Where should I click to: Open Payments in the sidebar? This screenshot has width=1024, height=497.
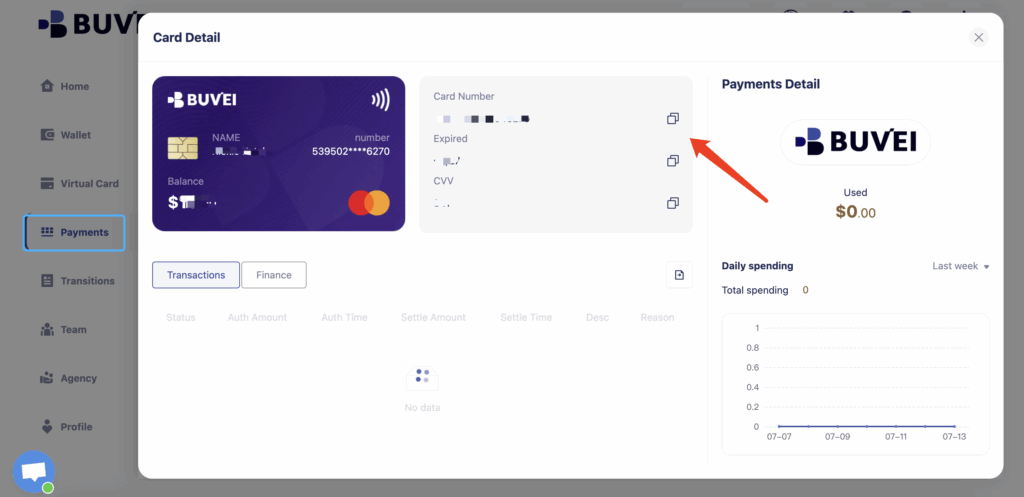(74, 232)
